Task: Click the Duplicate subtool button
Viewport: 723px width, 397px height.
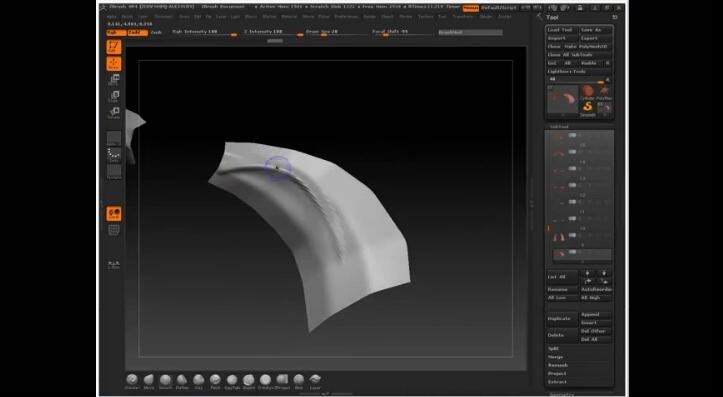Action: pyautogui.click(x=562, y=319)
